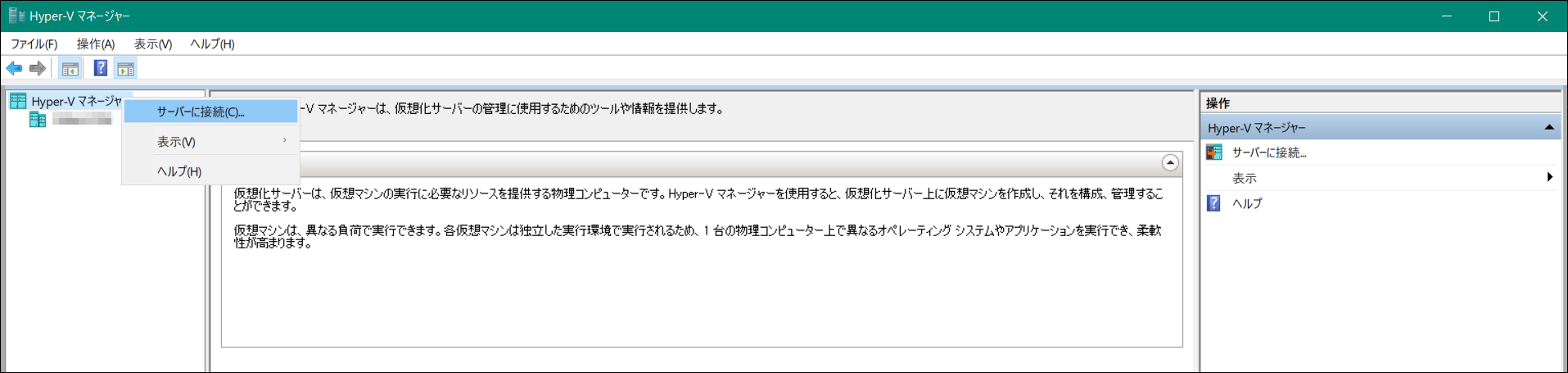Toggle the action pane toolbar icon
Viewport: 1568px width, 373px height.
(x=125, y=69)
